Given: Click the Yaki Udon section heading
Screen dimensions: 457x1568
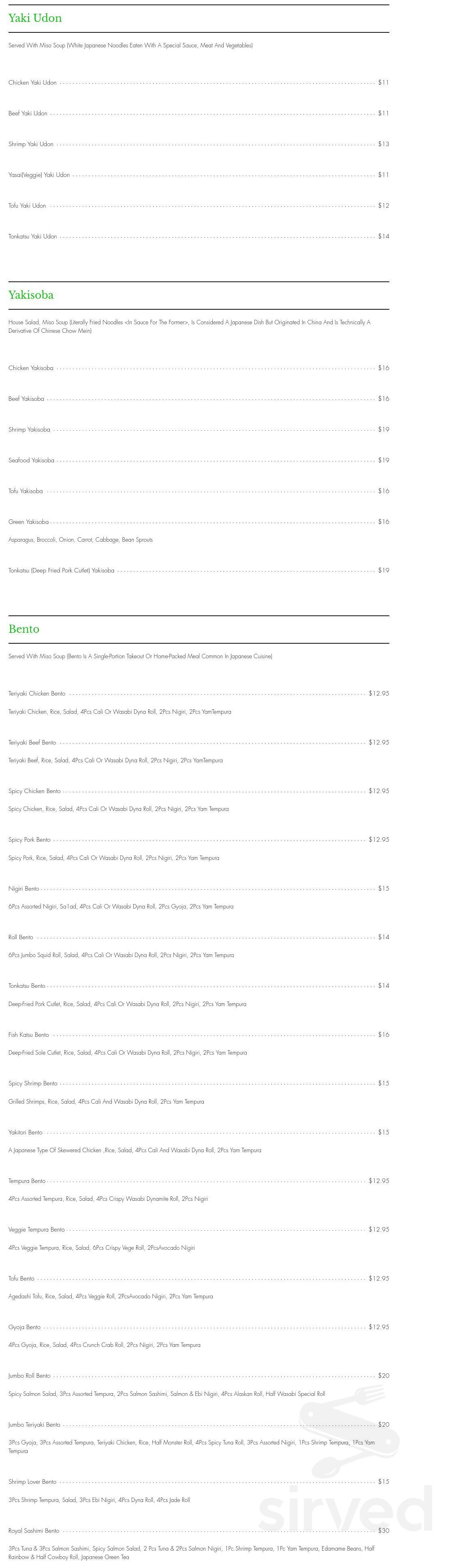Looking at the screenshot, I should click(x=35, y=18).
